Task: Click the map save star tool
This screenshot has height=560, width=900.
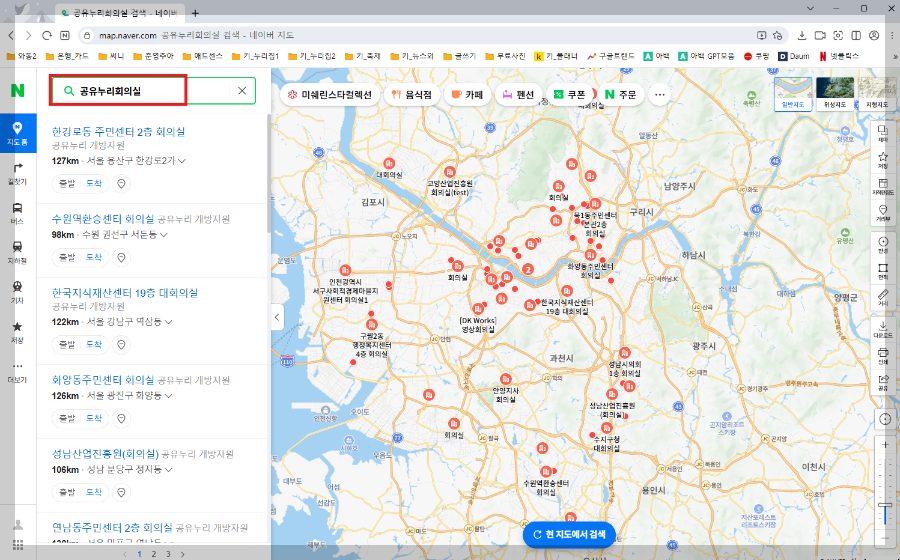Action: pos(883,160)
